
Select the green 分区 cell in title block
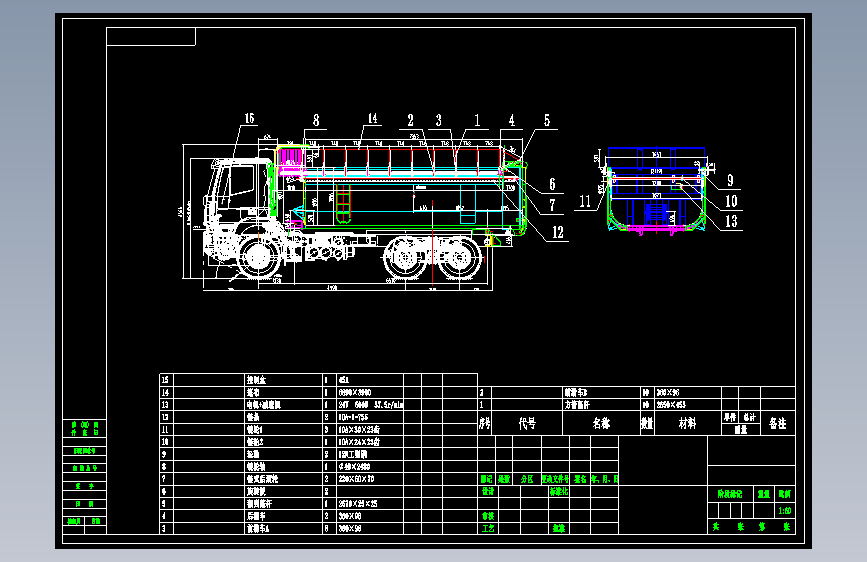[x=527, y=479]
